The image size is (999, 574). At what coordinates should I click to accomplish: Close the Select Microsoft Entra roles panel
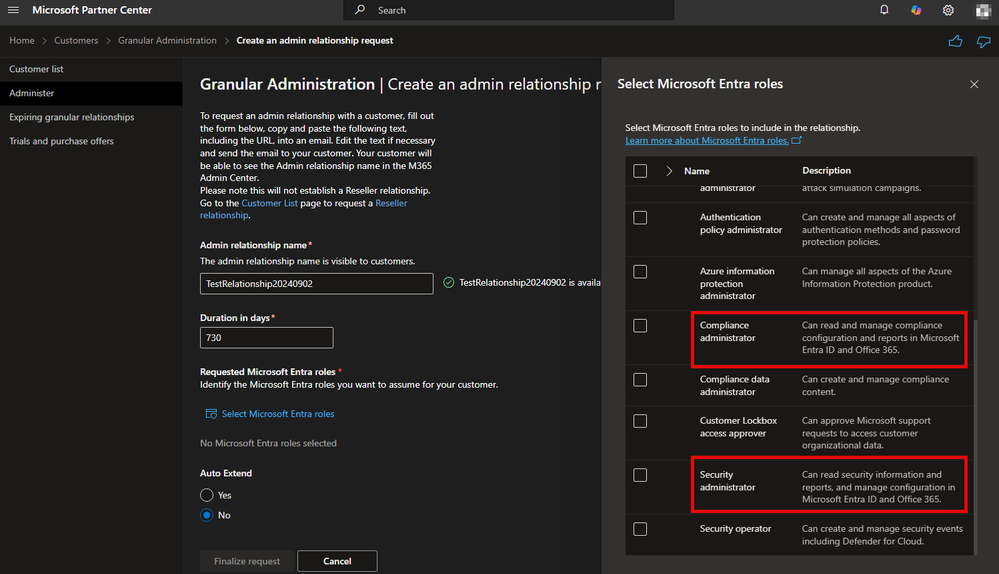click(x=974, y=84)
